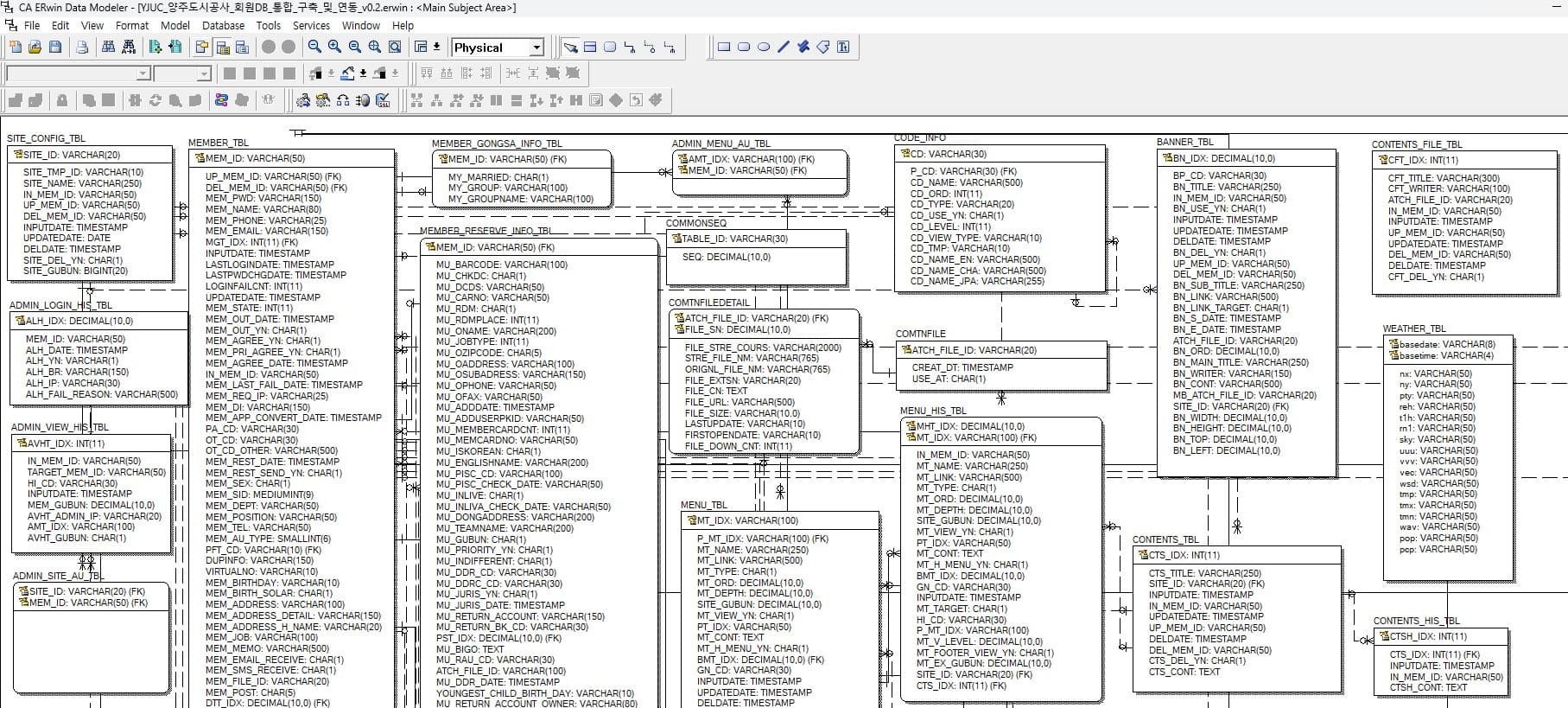
Task: Open an existing model file
Action: (x=35, y=48)
